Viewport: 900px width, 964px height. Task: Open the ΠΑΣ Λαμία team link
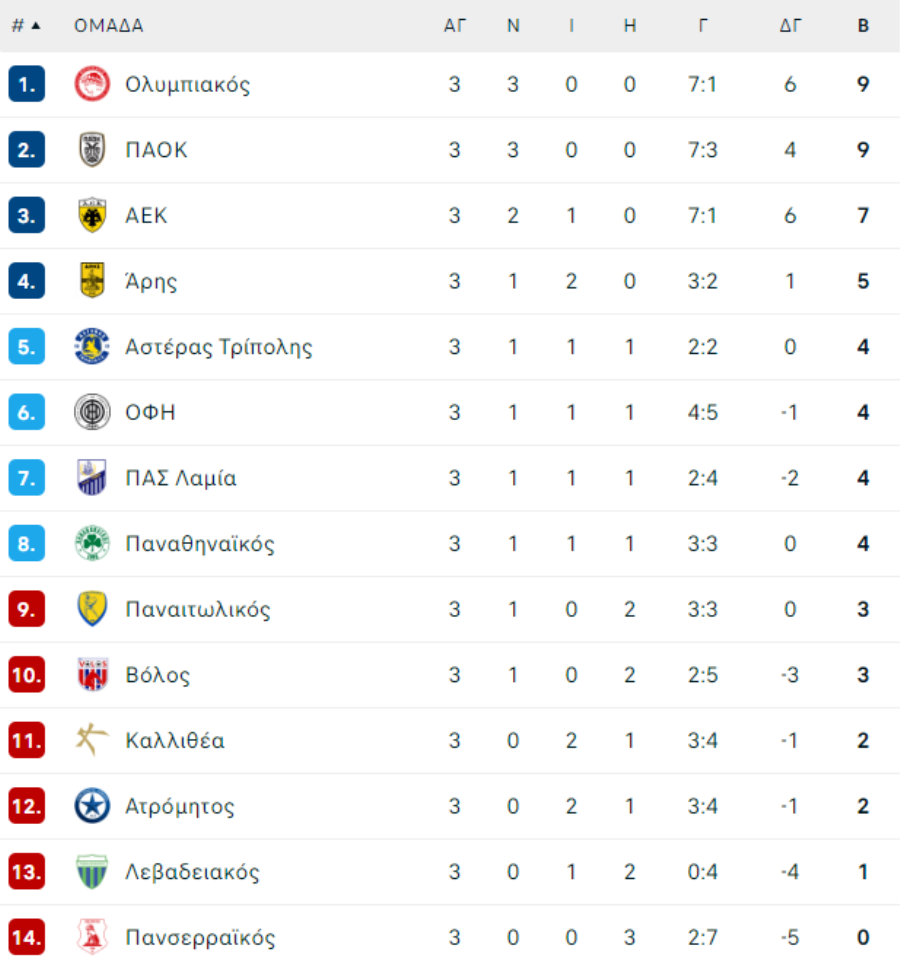tap(181, 478)
